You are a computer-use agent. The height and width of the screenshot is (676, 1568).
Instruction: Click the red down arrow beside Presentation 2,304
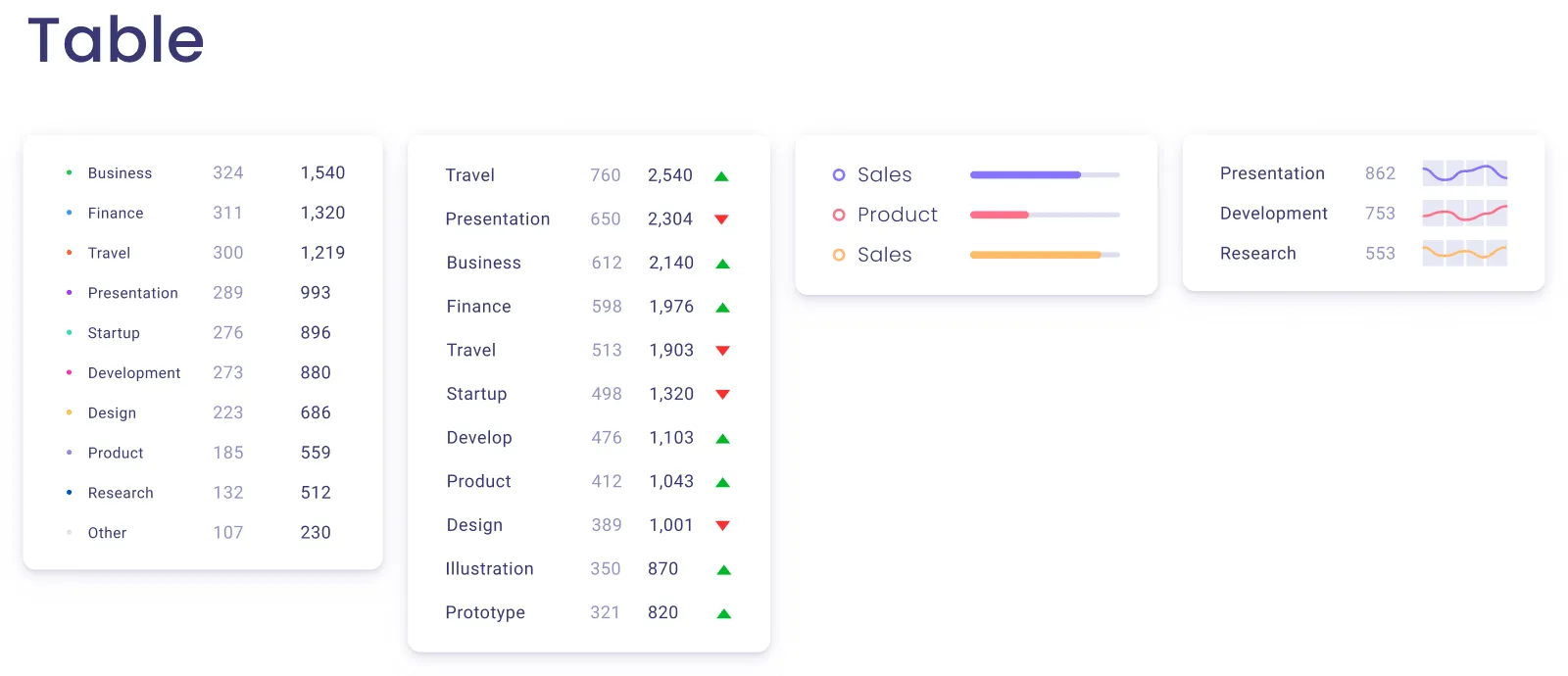coord(721,219)
